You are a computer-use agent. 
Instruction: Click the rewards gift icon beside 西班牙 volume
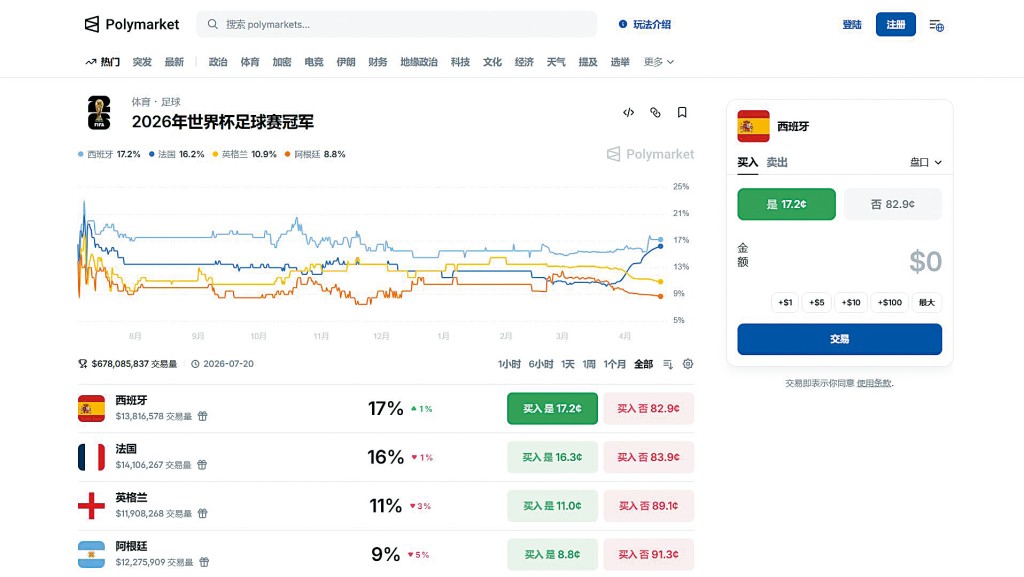tap(201, 415)
